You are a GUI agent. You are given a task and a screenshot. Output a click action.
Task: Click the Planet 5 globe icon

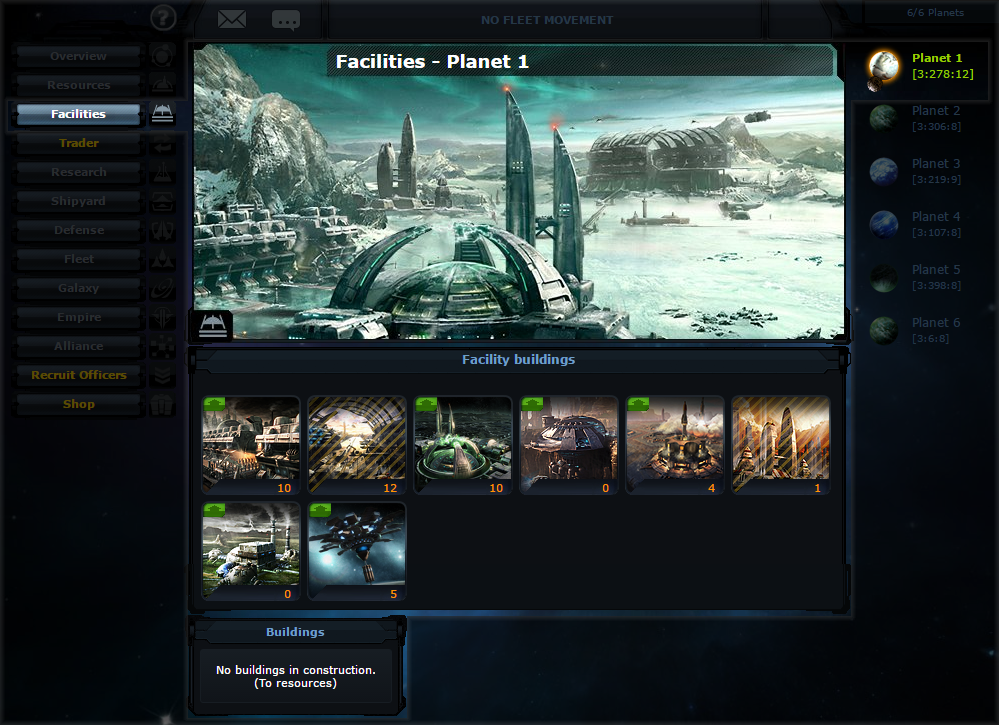pos(884,277)
